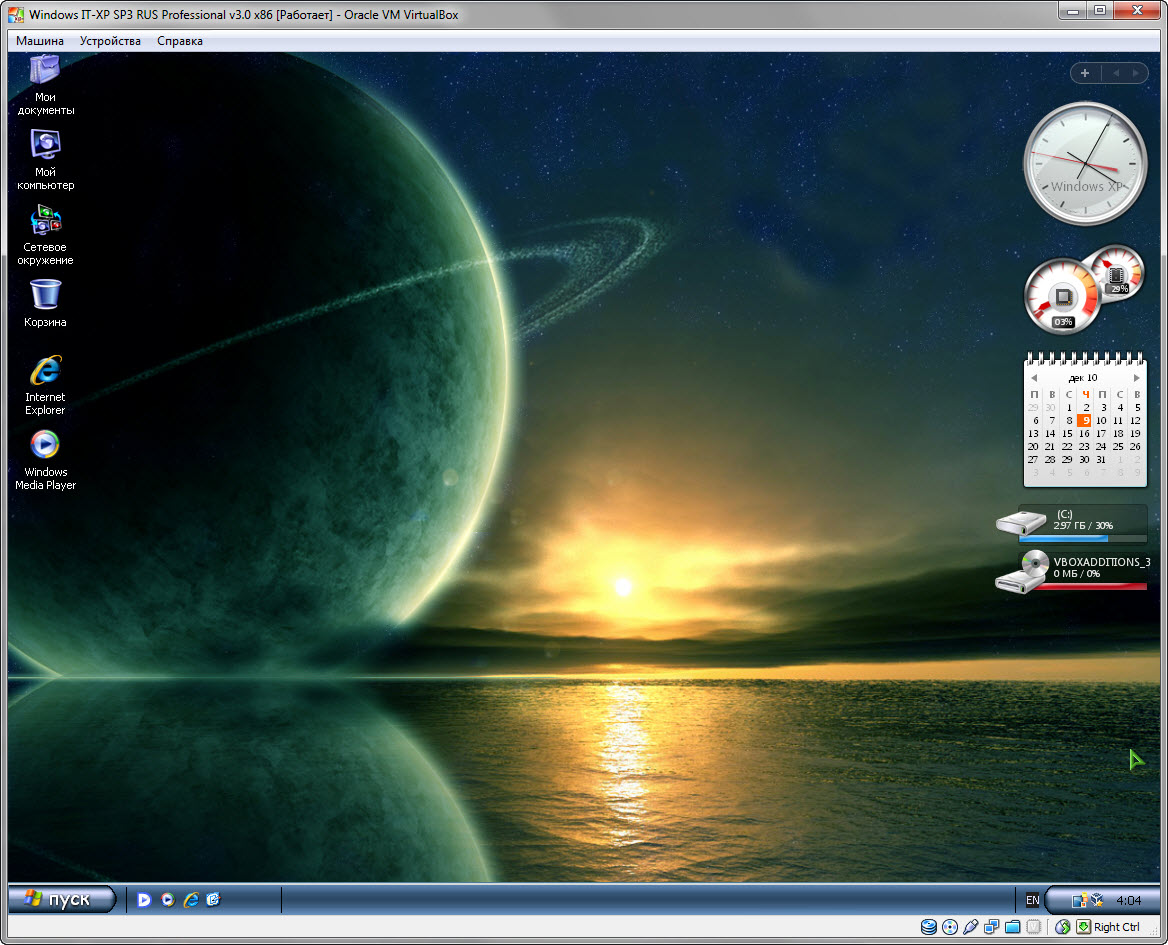1168x945 pixels.
Task: Maximize the VirtualBox window
Action: click(x=1100, y=11)
